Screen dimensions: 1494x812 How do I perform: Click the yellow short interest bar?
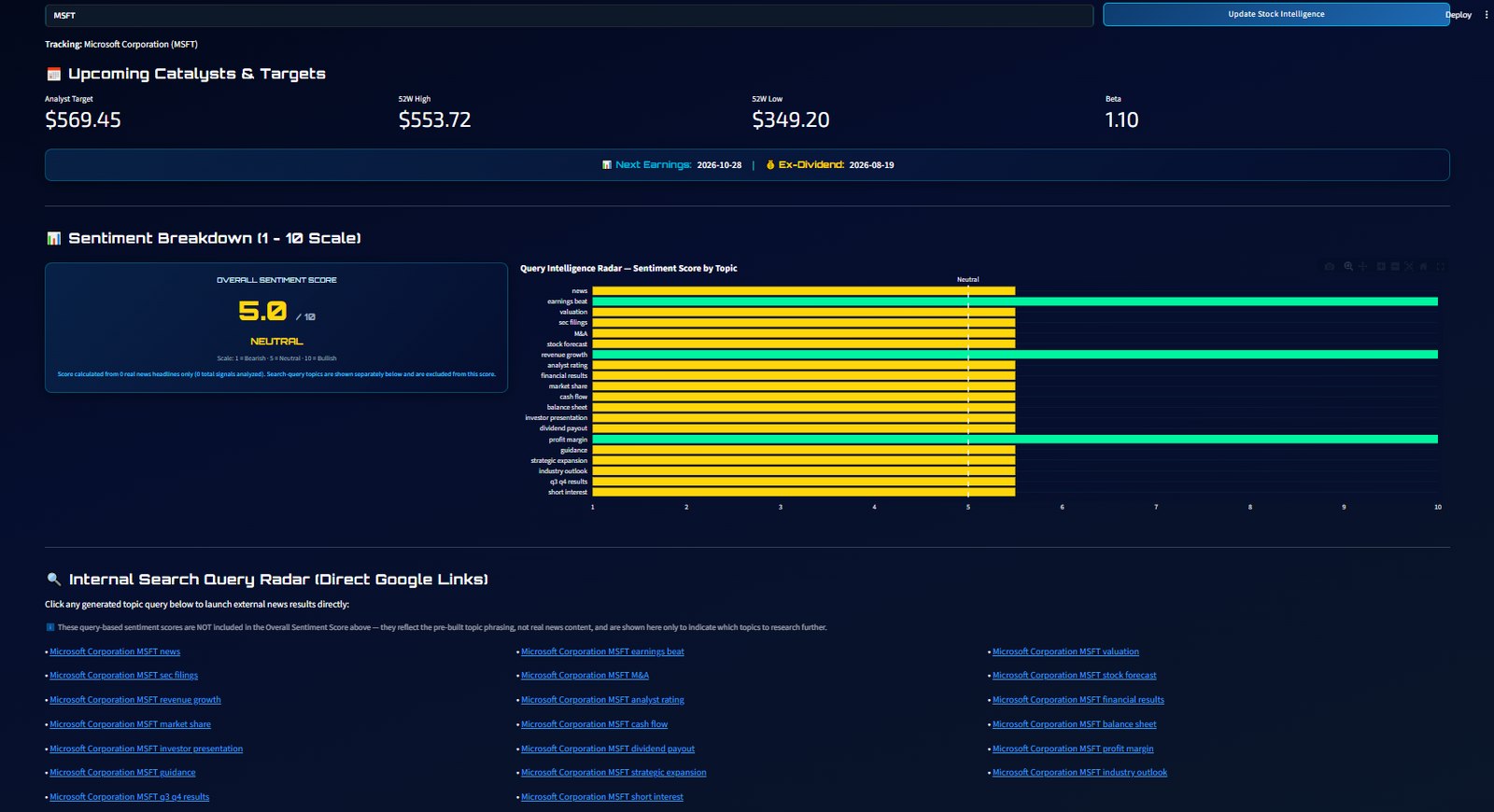tap(804, 492)
